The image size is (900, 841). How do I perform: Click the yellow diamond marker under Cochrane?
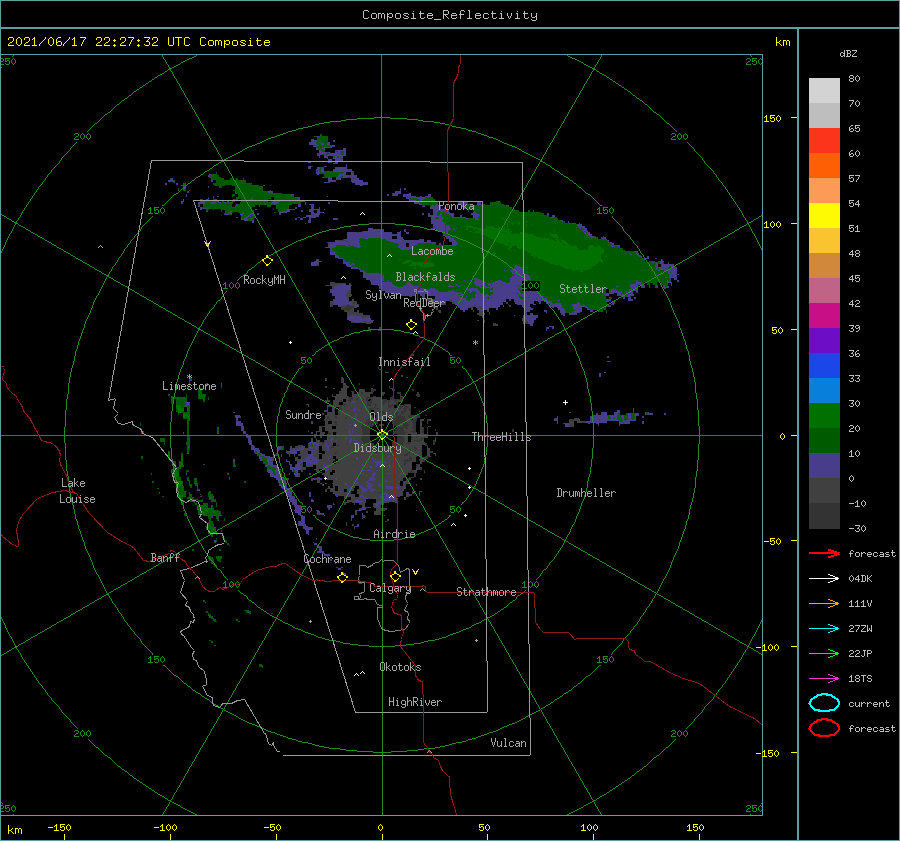click(x=342, y=577)
